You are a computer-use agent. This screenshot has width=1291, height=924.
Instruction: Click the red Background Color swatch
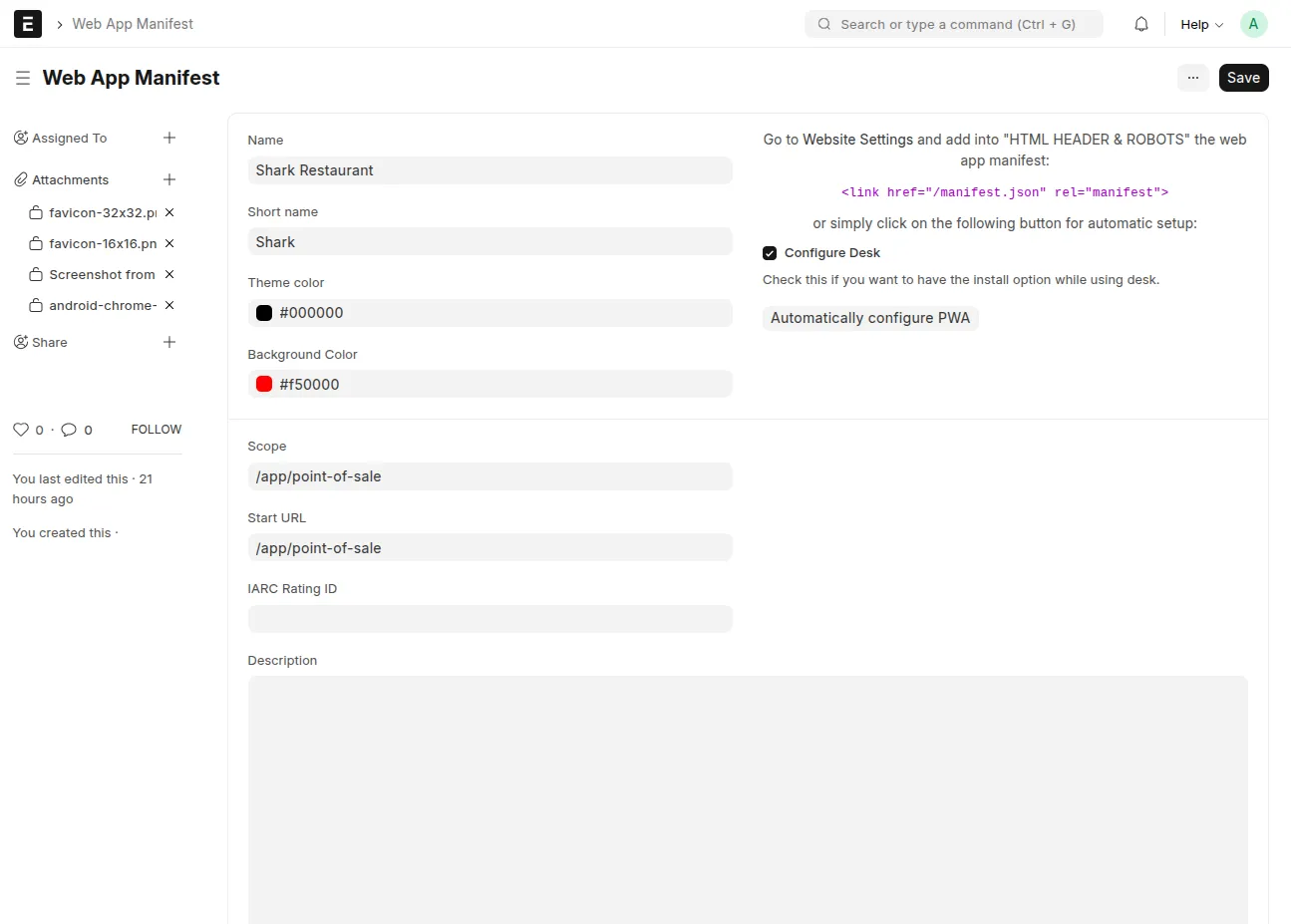click(x=264, y=384)
